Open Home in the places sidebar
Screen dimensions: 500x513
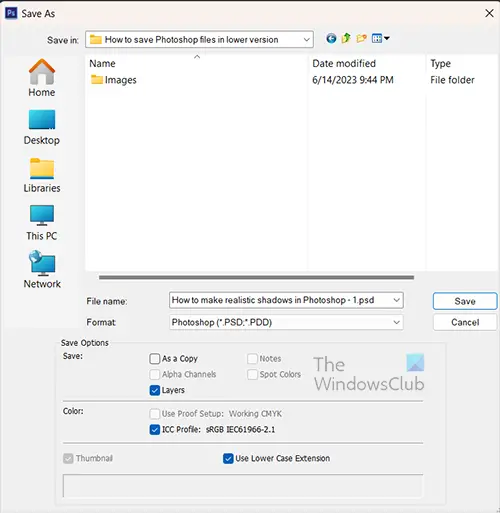[42, 78]
